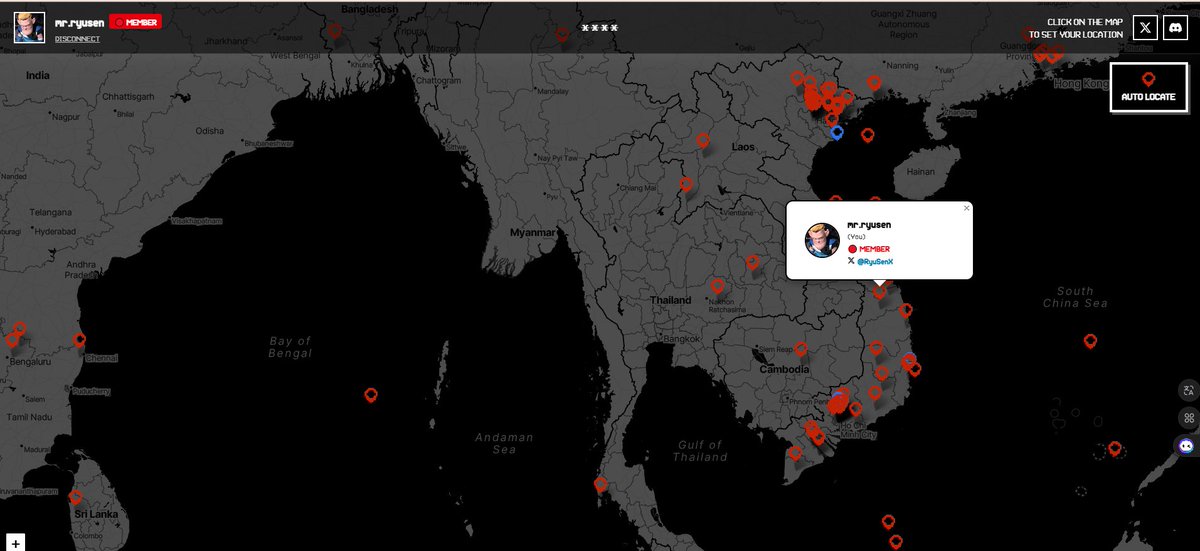Click the "Cambodia" map label
Image resolution: width=1200 pixels, height=551 pixels.
pos(783,369)
